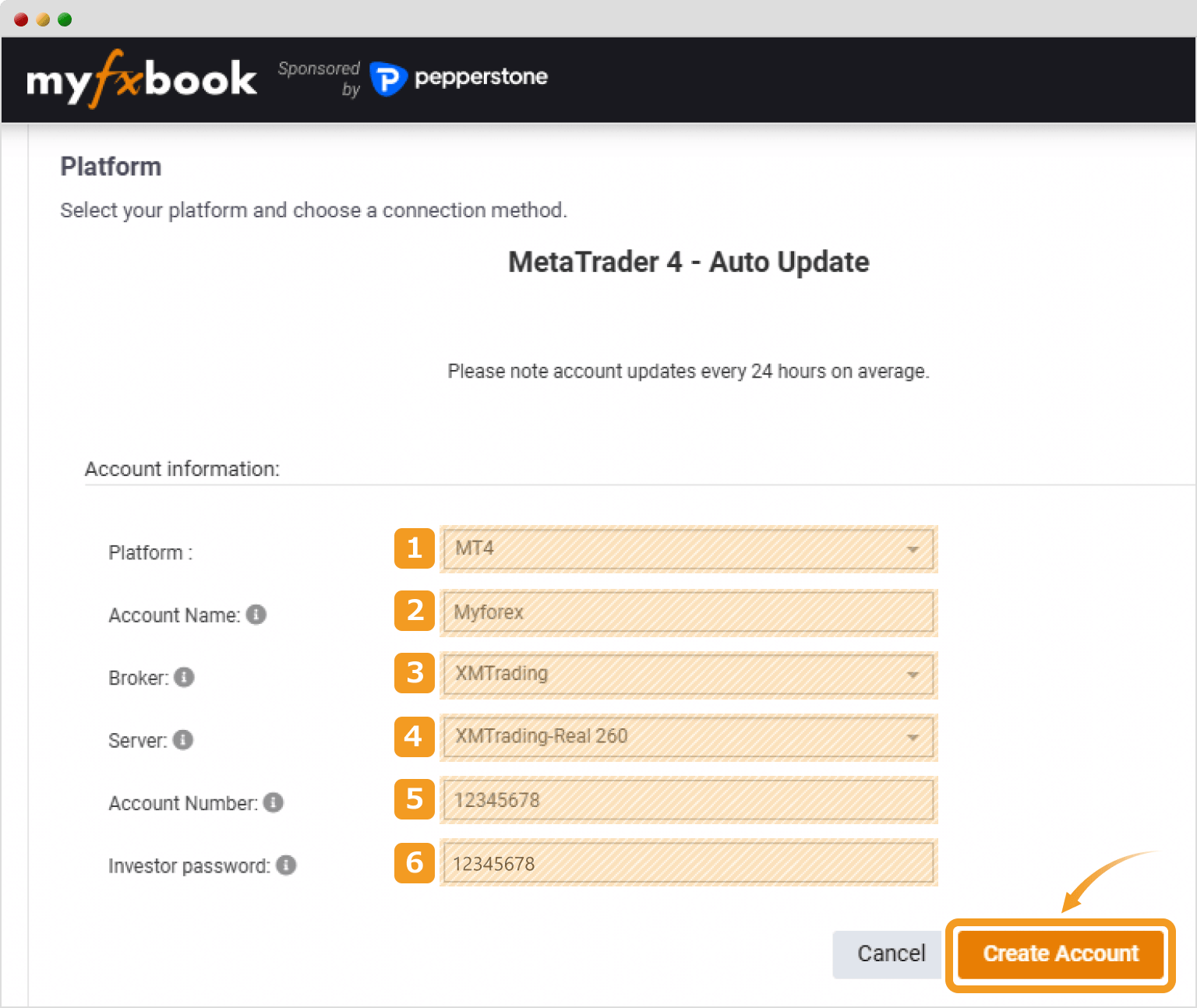This screenshot has width=1197, height=1008.
Task: Click the 'Account information:' label
Action: 182,469
